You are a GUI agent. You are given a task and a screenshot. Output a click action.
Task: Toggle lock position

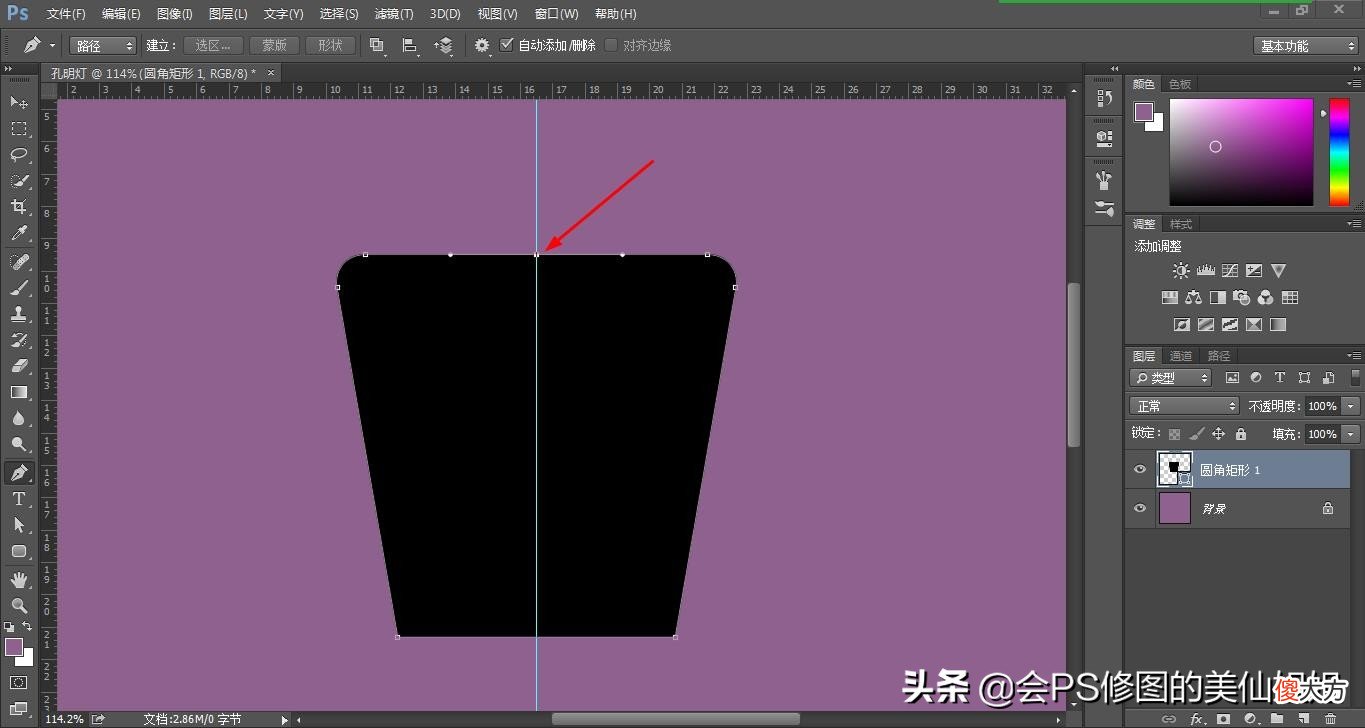click(x=1219, y=434)
